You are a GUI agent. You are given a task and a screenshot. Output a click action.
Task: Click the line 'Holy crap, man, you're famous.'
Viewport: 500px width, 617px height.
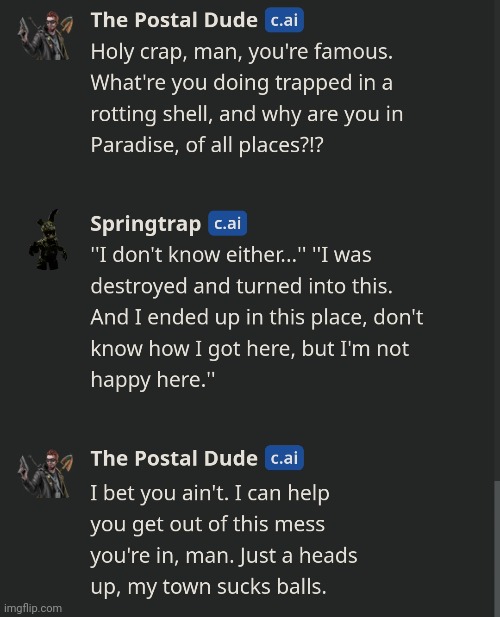click(242, 52)
